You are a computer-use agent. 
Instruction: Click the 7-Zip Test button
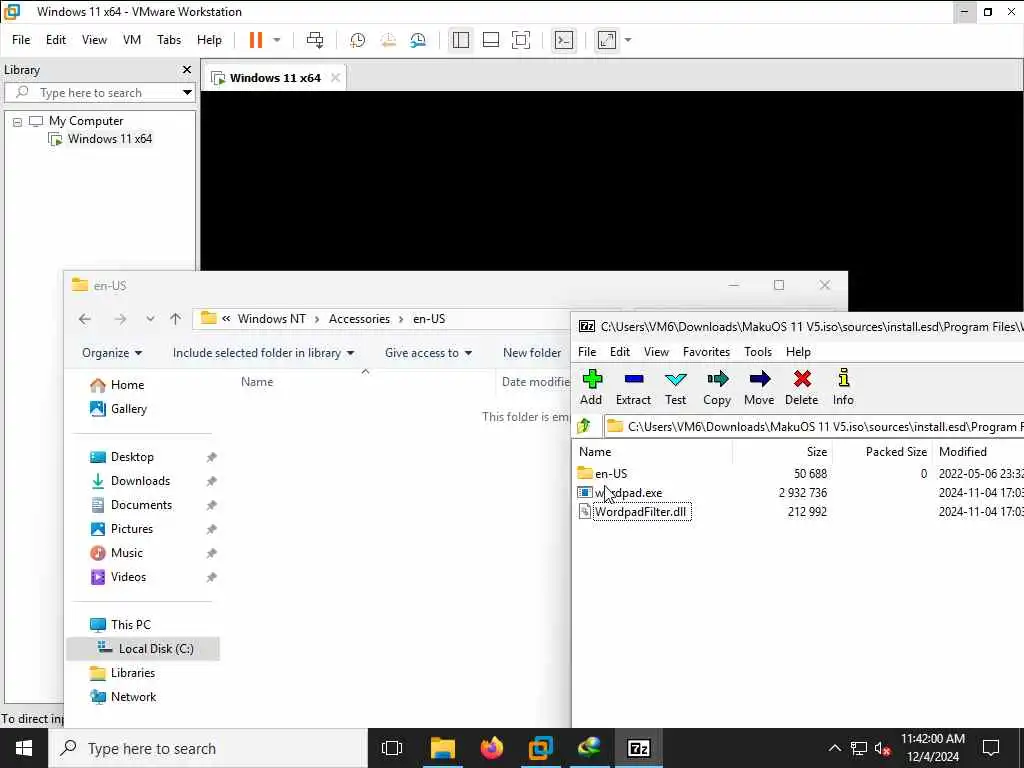[675, 387]
